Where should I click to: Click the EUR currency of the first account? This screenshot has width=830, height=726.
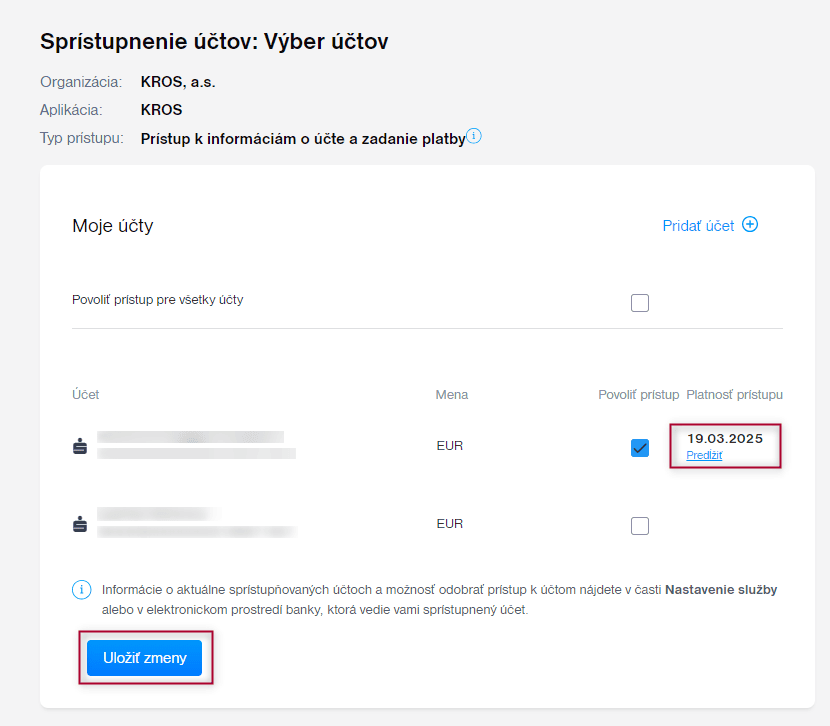coord(450,446)
